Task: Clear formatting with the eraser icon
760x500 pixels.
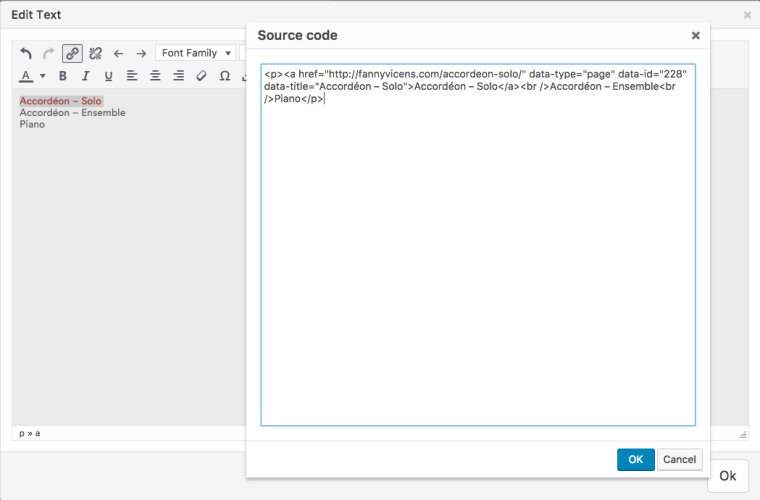Action: pos(201,76)
